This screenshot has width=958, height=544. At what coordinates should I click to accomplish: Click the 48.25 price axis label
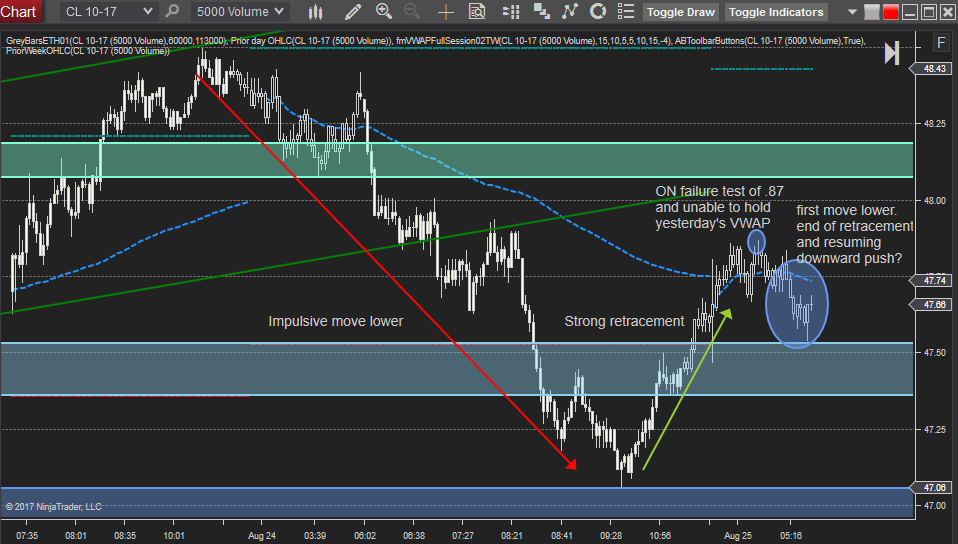(x=935, y=123)
